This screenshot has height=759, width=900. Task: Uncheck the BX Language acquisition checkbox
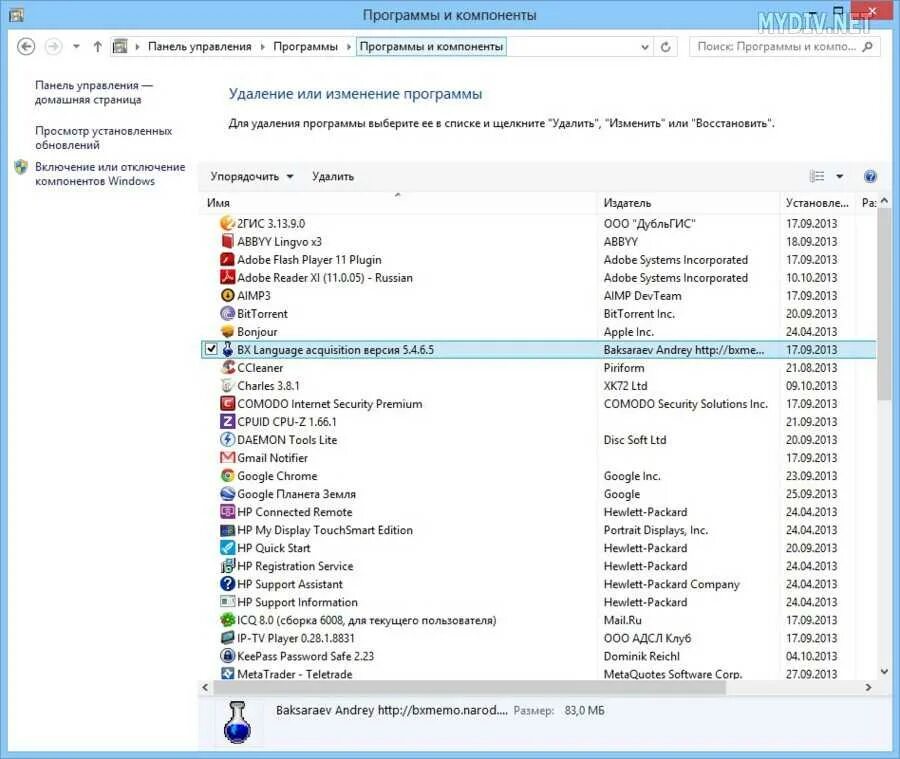pos(211,349)
